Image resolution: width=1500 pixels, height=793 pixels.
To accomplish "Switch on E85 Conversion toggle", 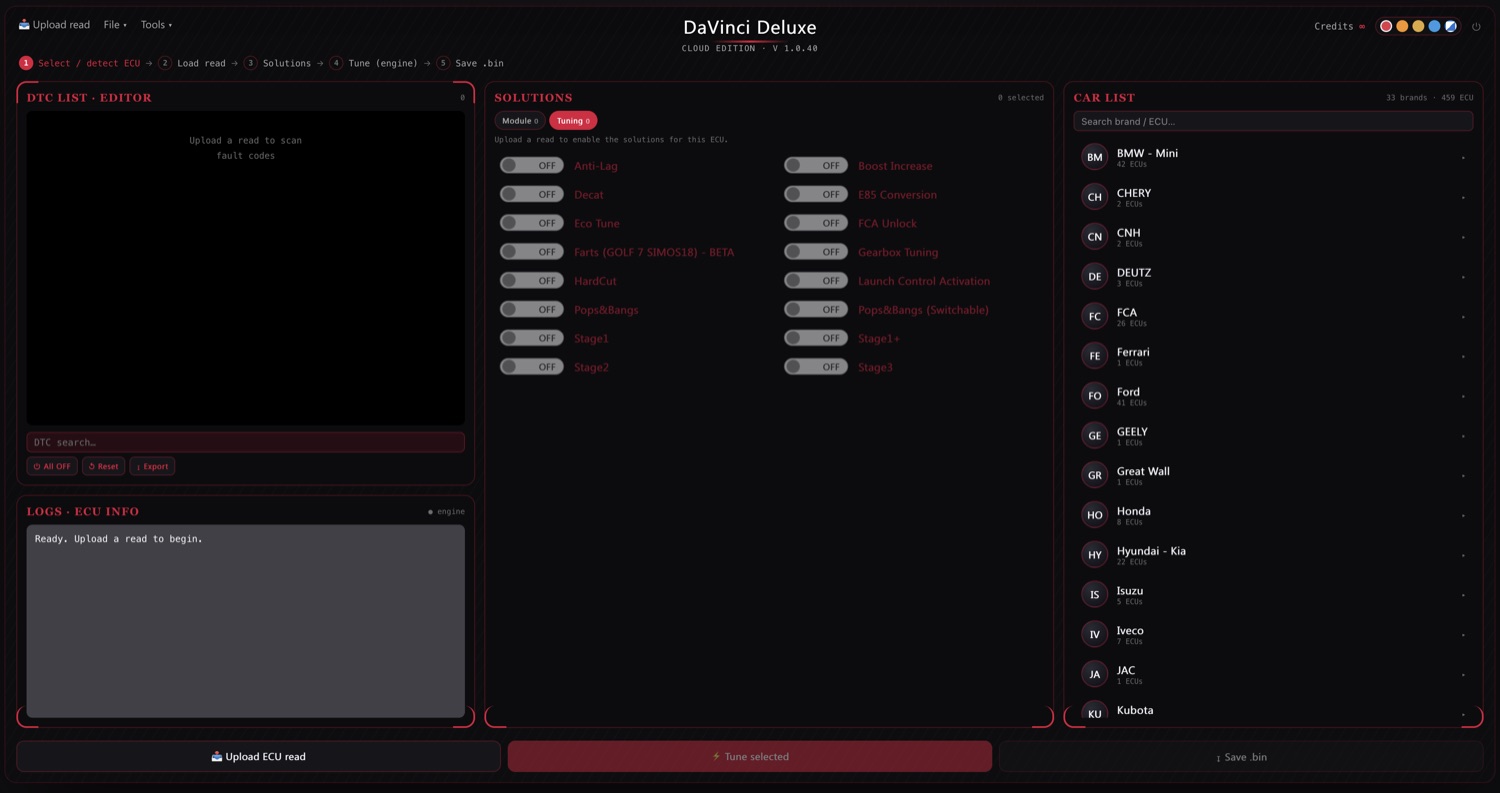I will [x=816, y=194].
